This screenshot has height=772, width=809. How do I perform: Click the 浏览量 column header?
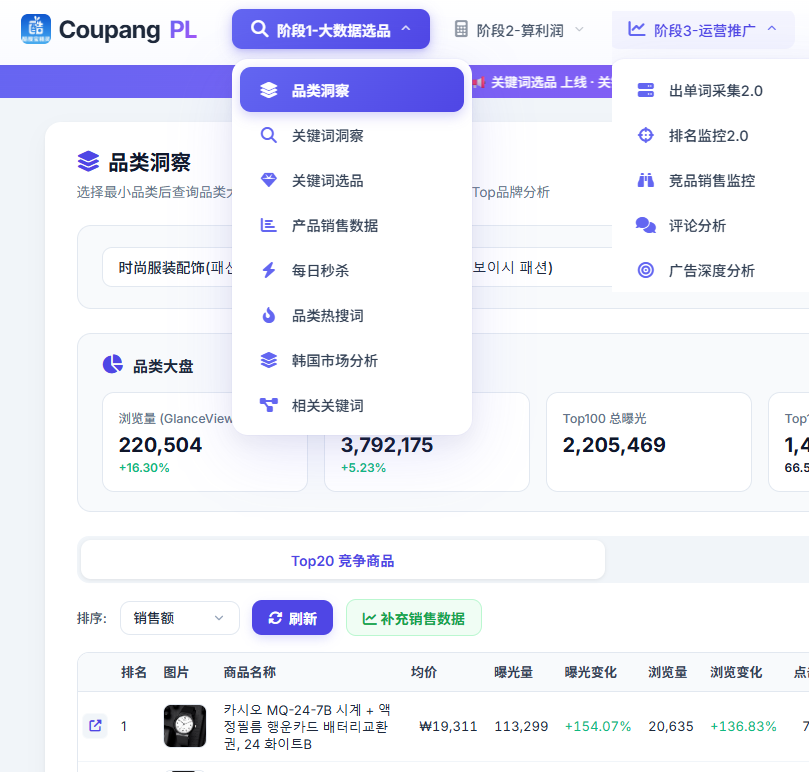(668, 672)
